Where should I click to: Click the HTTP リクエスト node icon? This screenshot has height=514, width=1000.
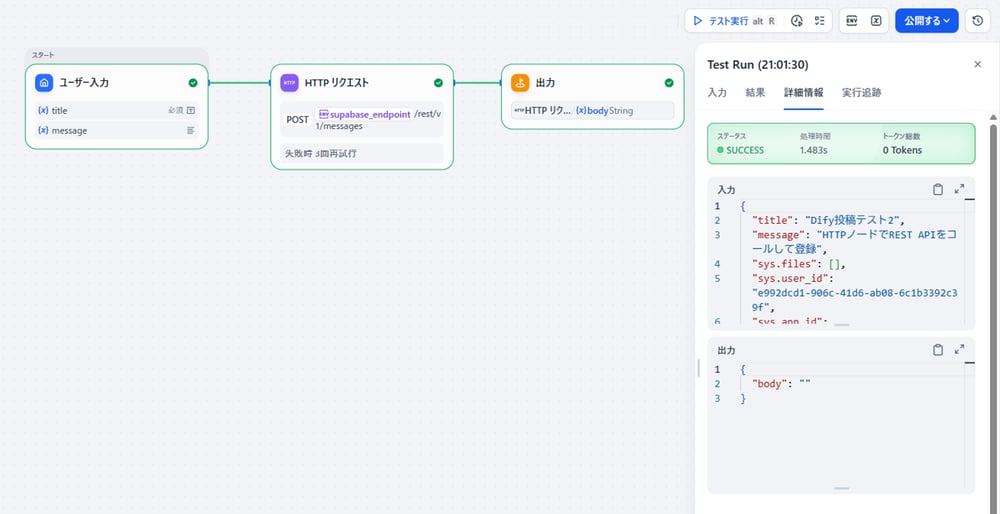click(x=289, y=83)
